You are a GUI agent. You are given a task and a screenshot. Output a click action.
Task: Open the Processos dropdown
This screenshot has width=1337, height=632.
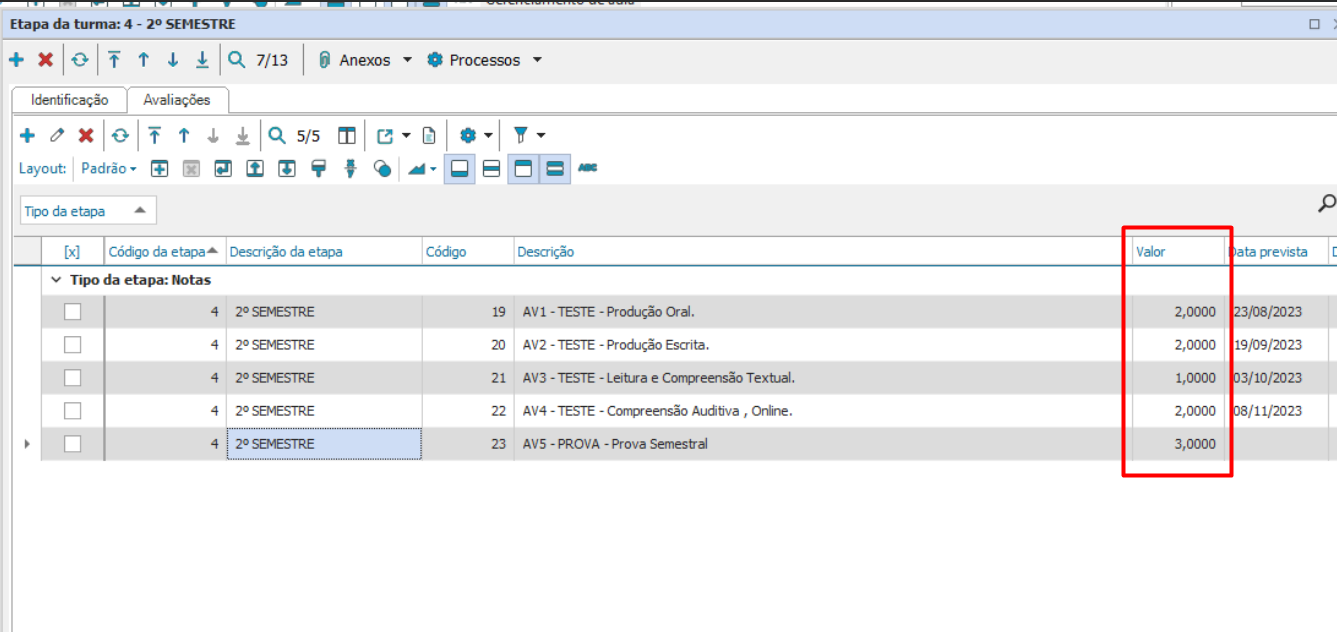[x=484, y=60]
